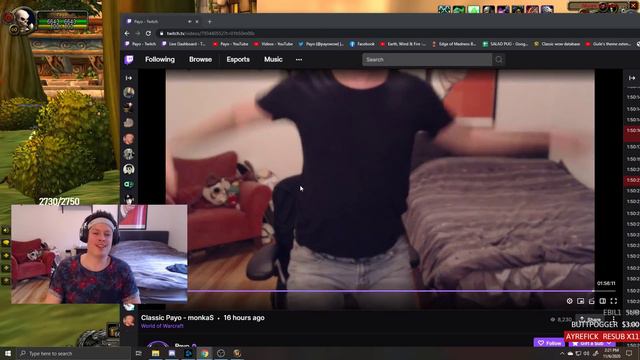Open the Edge of Madness bookmark
This screenshot has height=360, width=640.
coord(454,44)
